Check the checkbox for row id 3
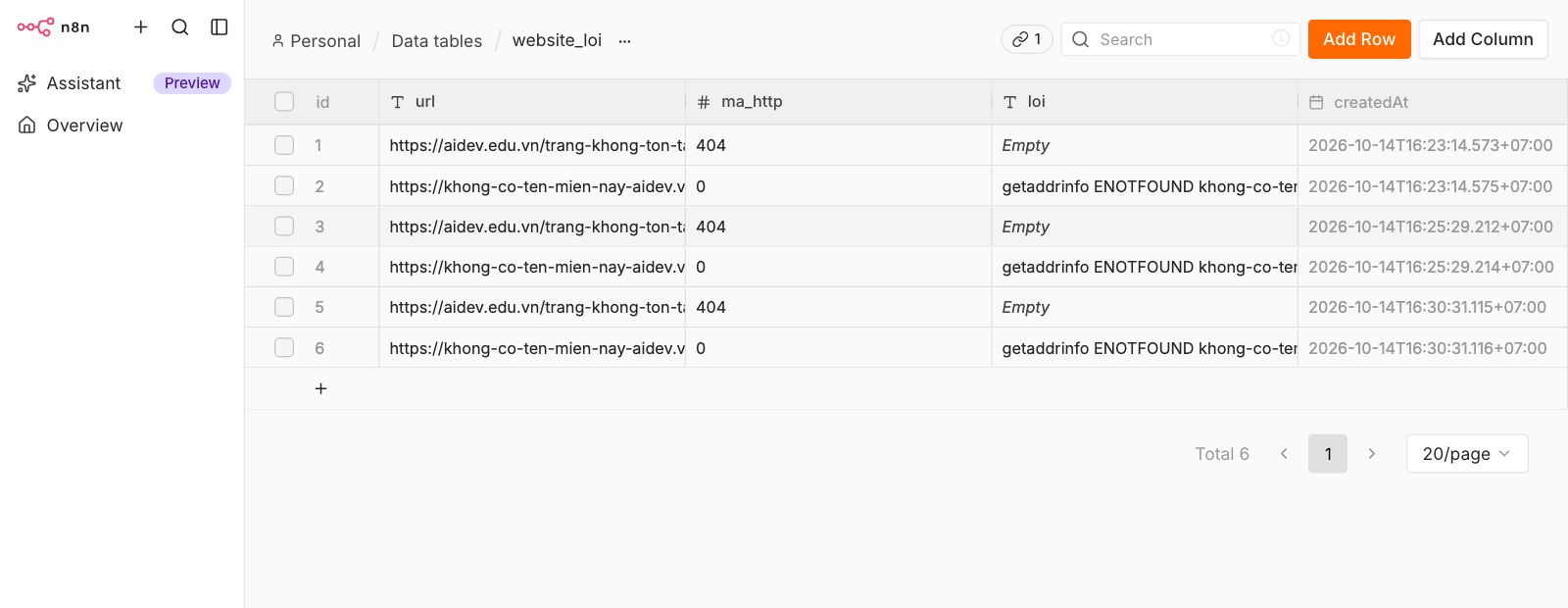This screenshot has height=608, width=1568. click(284, 226)
